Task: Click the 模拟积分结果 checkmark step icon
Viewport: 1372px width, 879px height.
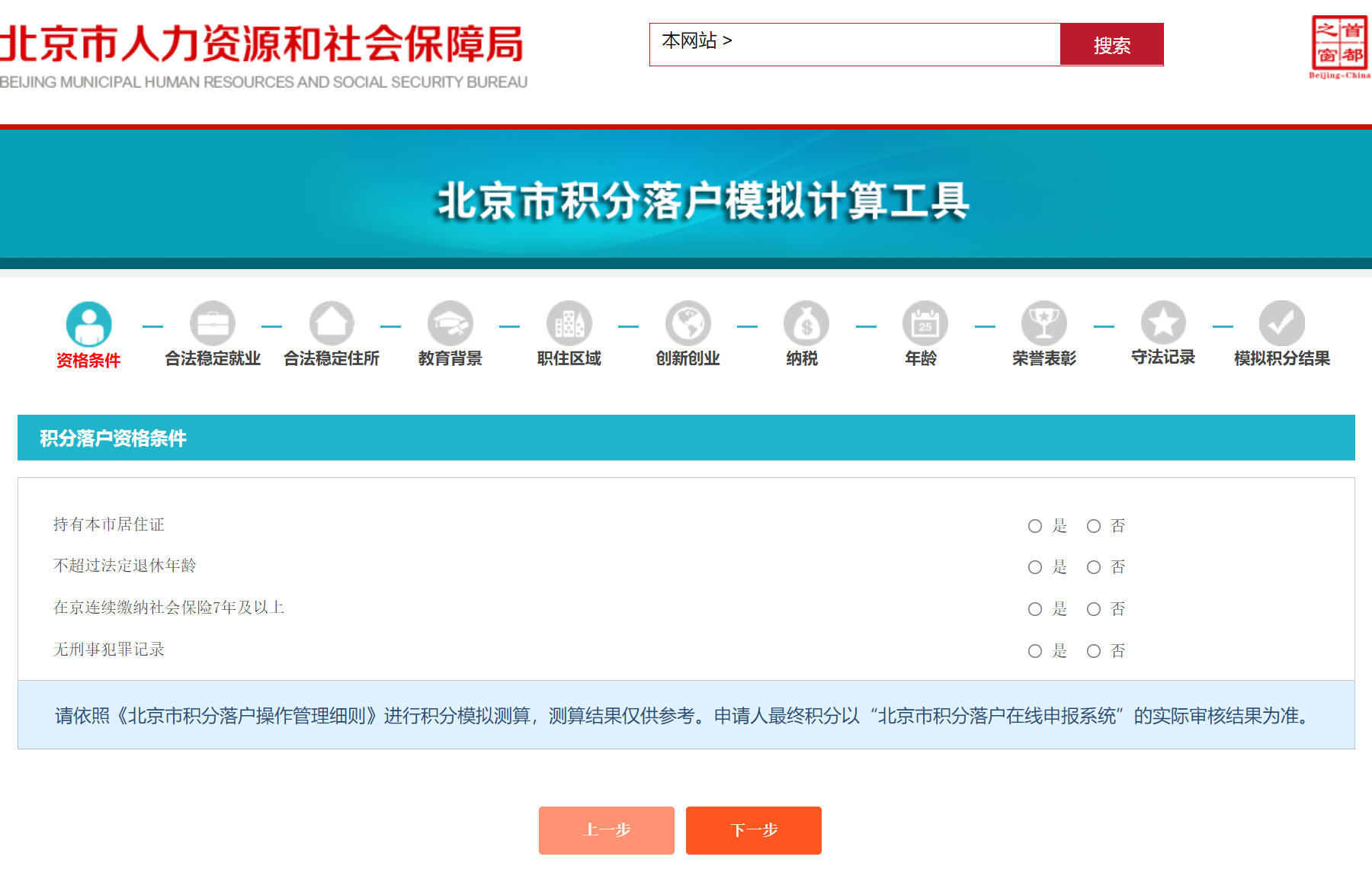Action: 1282,324
